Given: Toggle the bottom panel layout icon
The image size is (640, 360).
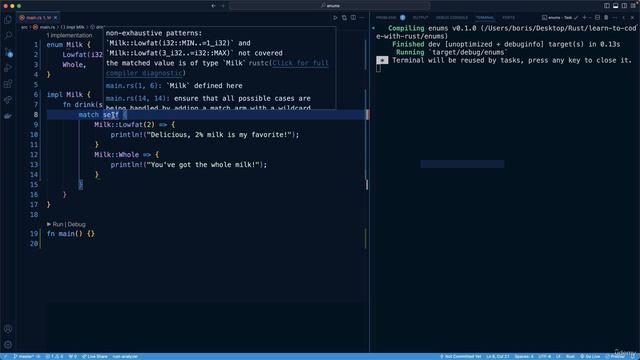Looking at the screenshot, I should pyautogui.click(x=616, y=6).
